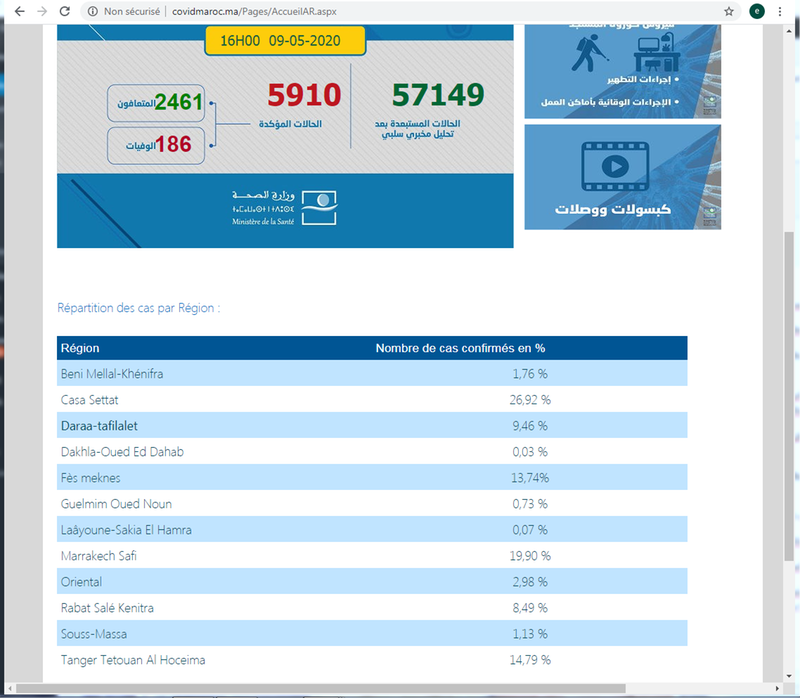Image resolution: width=800 pixels, height=698 pixels.
Task: Reload the page with the refresh icon
Action: pos(65,12)
